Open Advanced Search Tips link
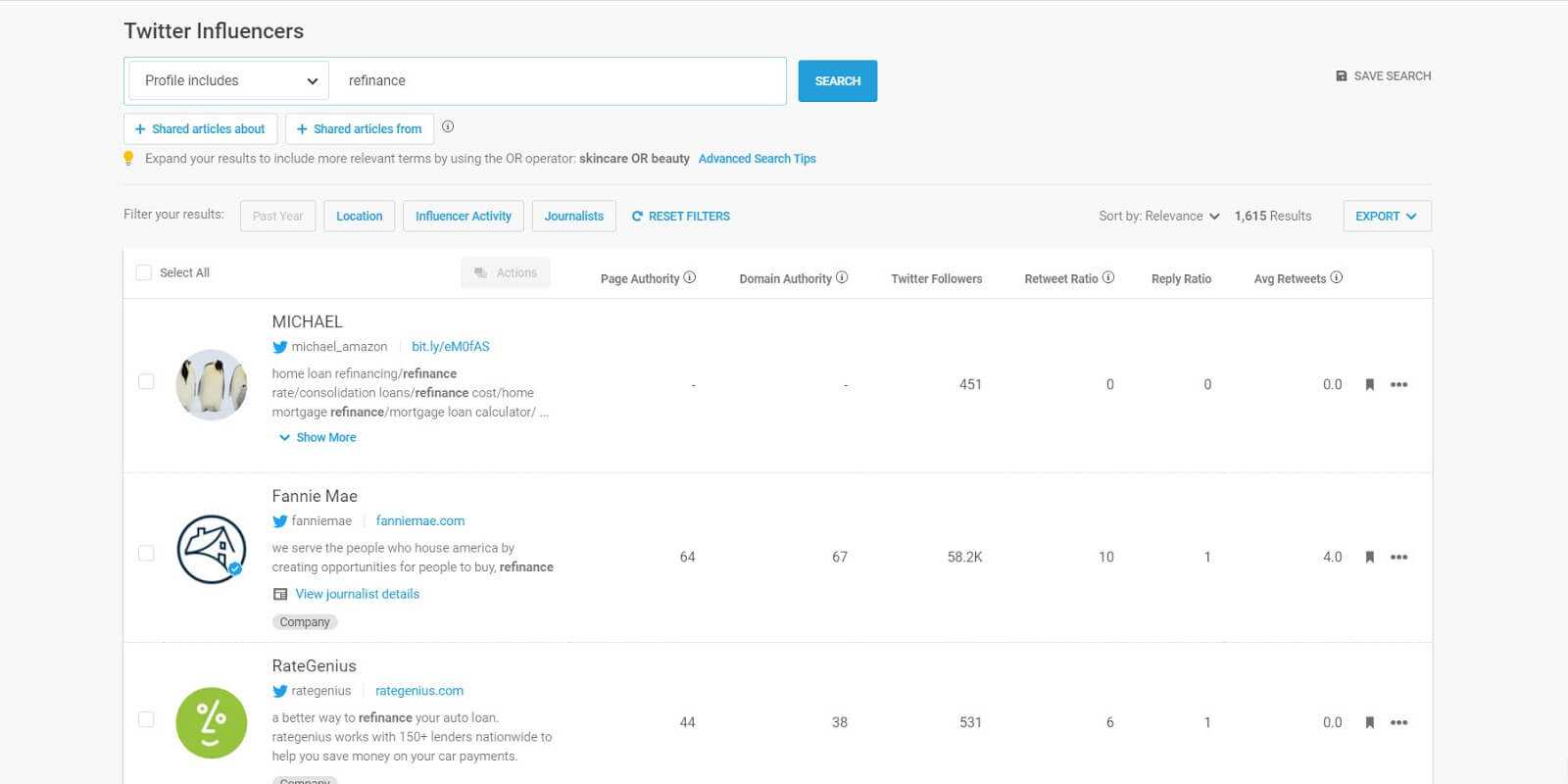The image size is (1568, 784). [758, 158]
